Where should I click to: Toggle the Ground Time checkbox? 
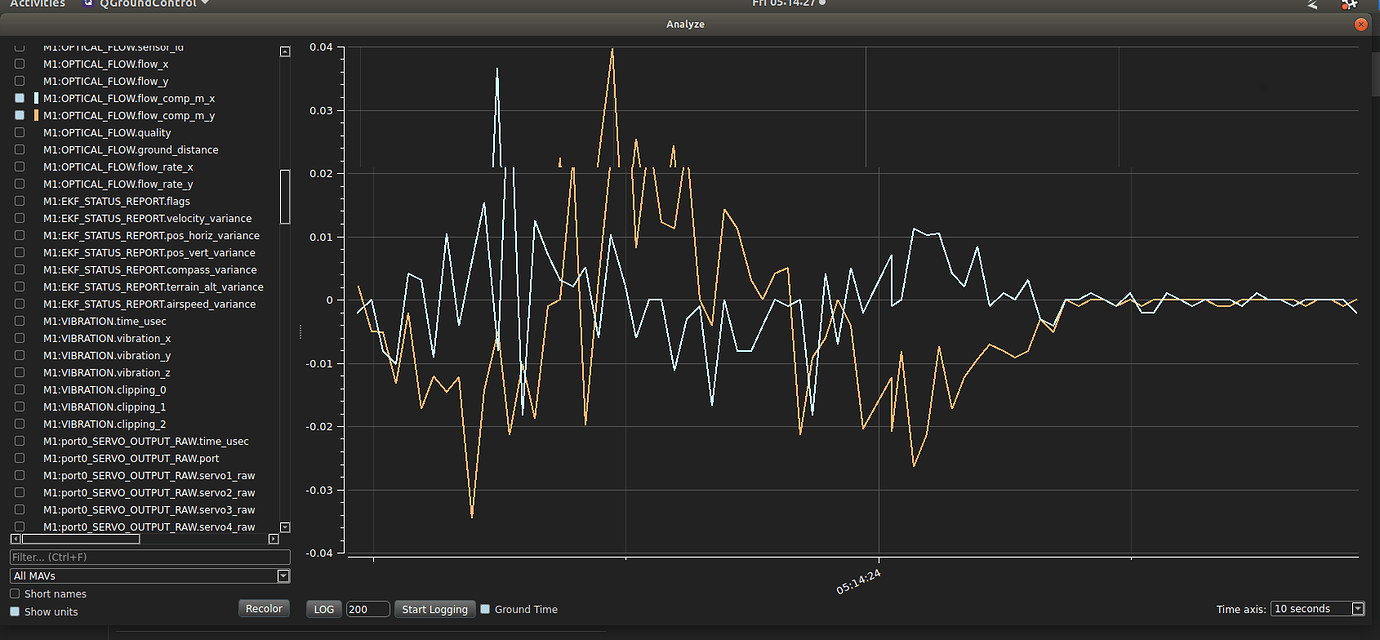(485, 609)
